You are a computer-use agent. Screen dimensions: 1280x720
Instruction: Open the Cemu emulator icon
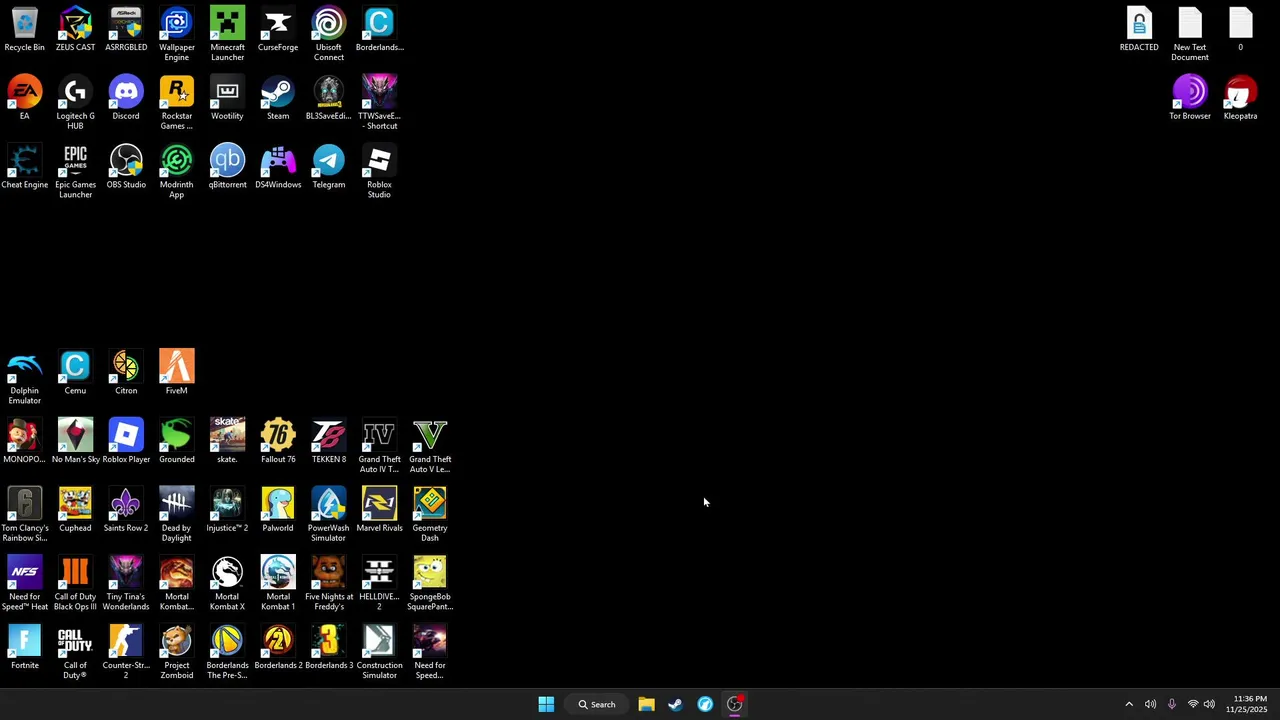click(75, 373)
